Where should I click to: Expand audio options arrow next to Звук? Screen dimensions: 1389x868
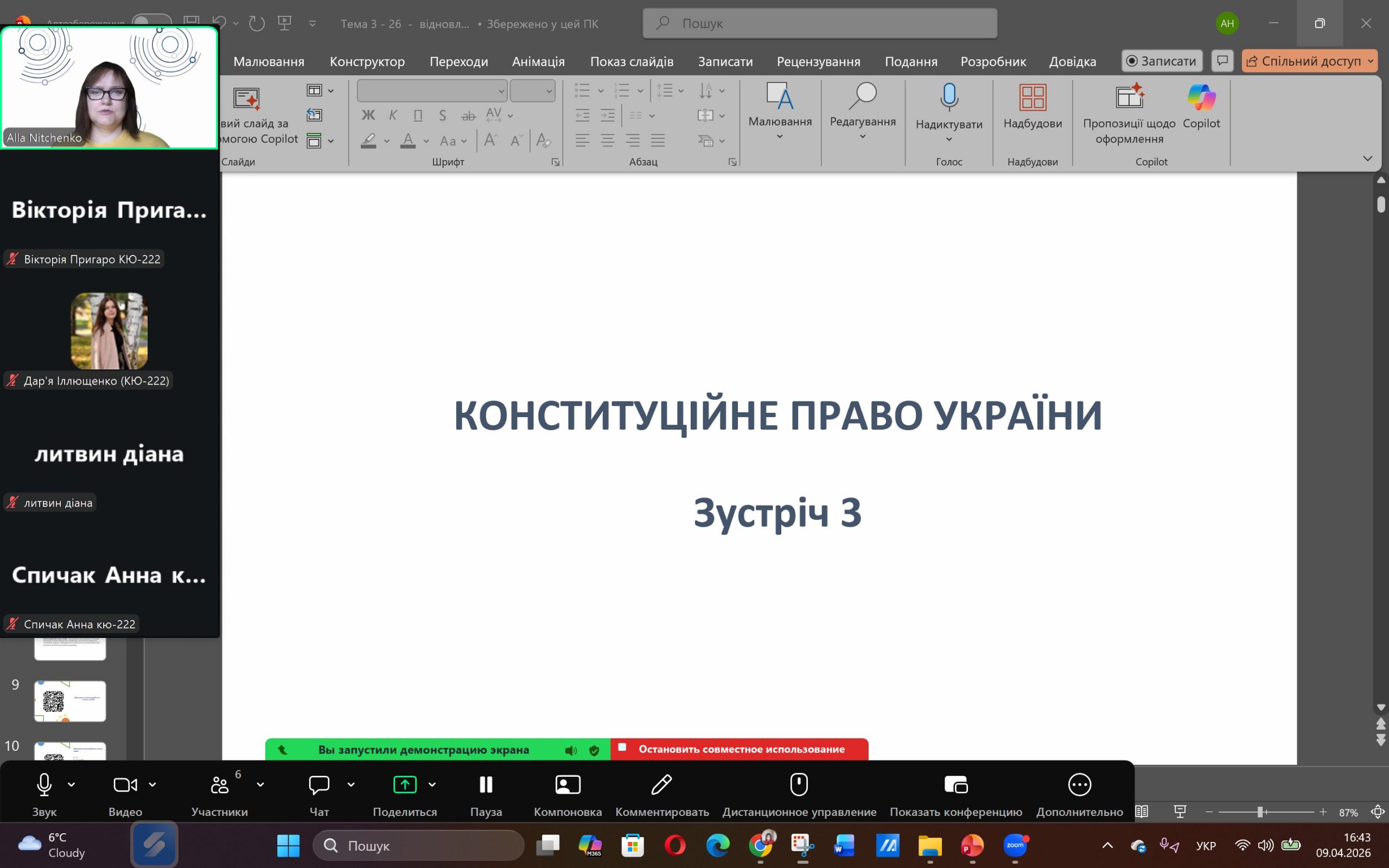click(x=71, y=784)
